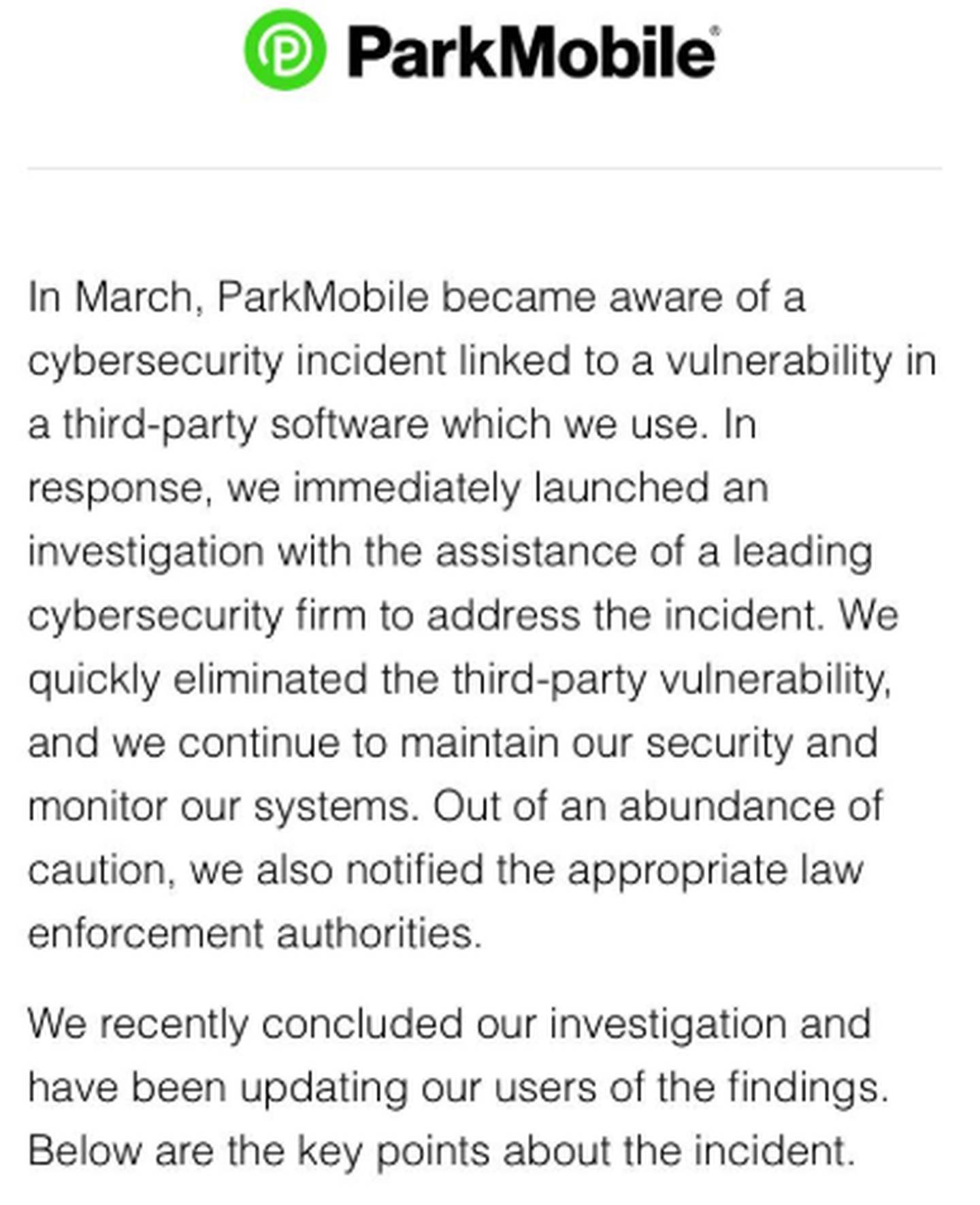Click the registered trademark symbol after the wordmark
980x1205 pixels.
715,30
